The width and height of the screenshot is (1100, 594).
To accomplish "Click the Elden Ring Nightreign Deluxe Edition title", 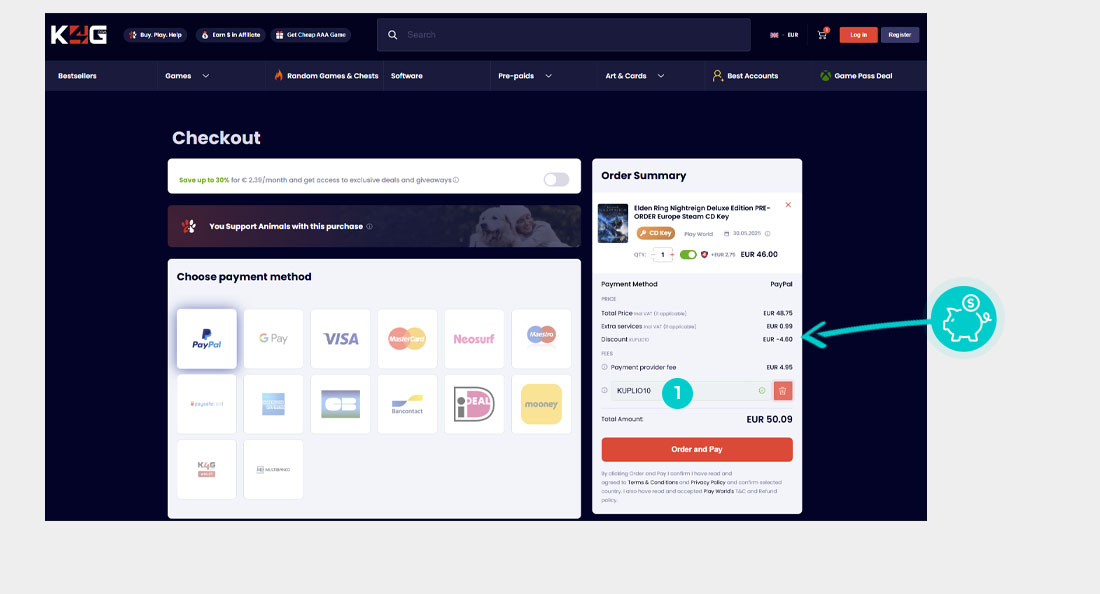I will 702,212.
